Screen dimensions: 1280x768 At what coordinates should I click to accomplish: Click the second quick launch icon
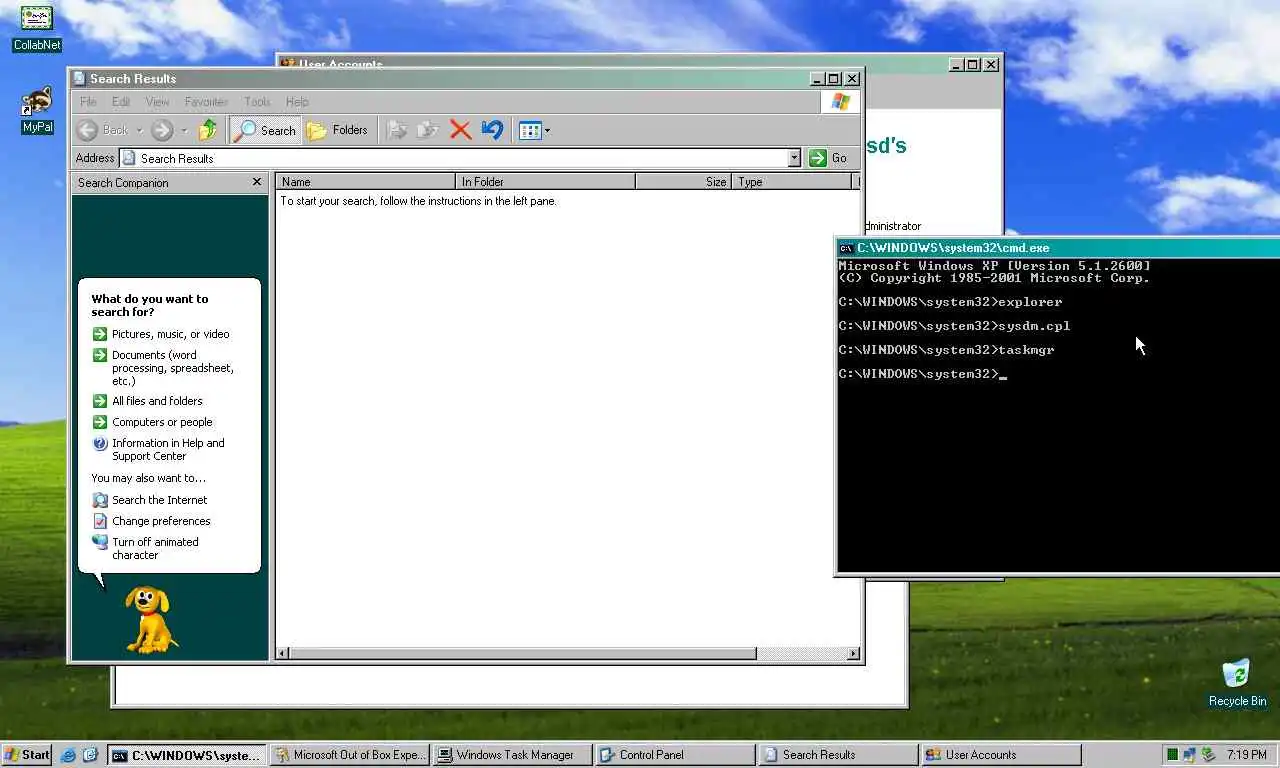click(90, 755)
